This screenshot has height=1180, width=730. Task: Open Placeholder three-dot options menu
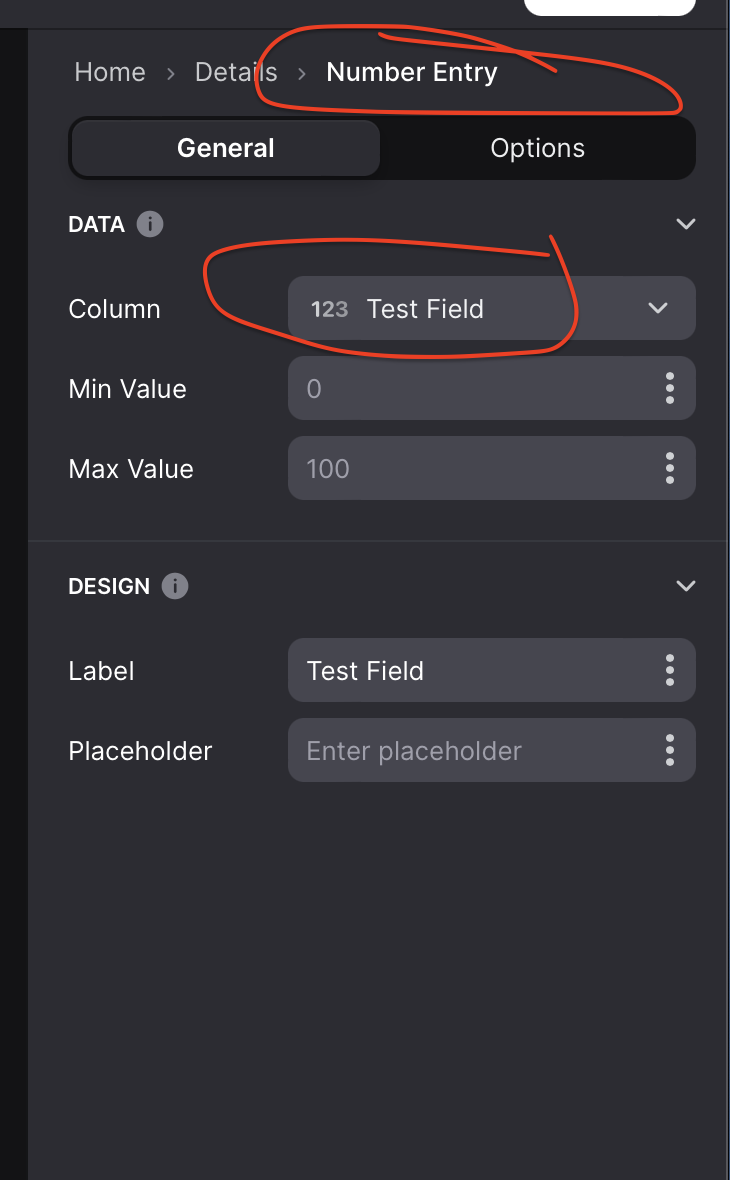click(669, 750)
